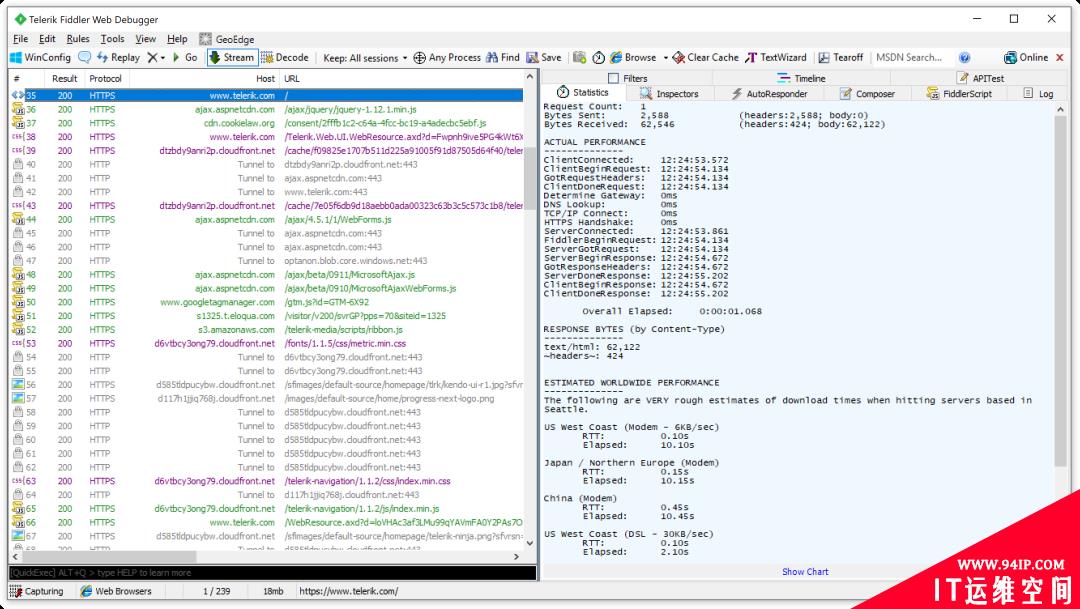Click the Go resume button
The height and width of the screenshot is (609, 1080).
(x=185, y=58)
